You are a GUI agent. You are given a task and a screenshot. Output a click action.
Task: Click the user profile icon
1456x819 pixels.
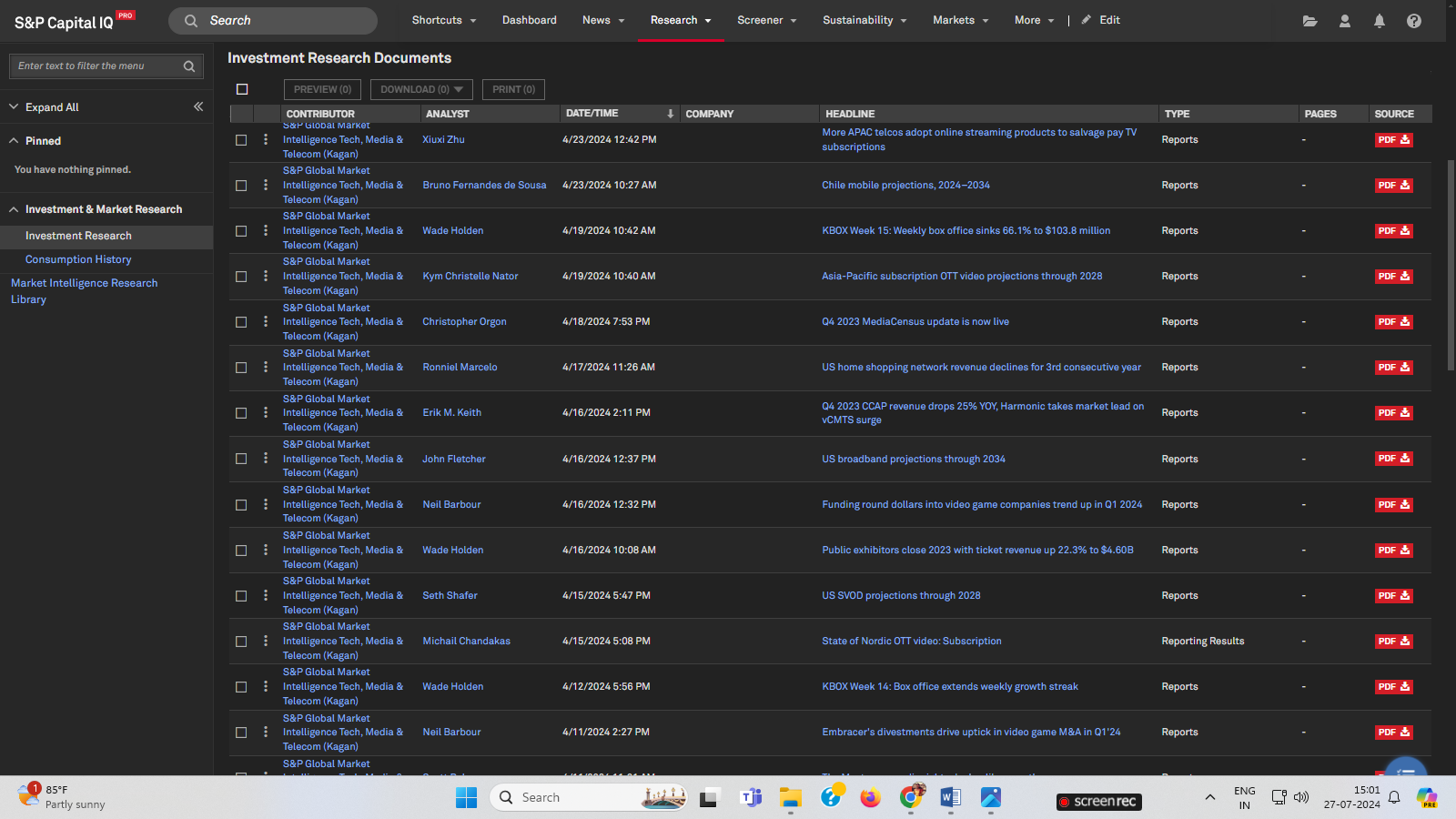(x=1344, y=21)
